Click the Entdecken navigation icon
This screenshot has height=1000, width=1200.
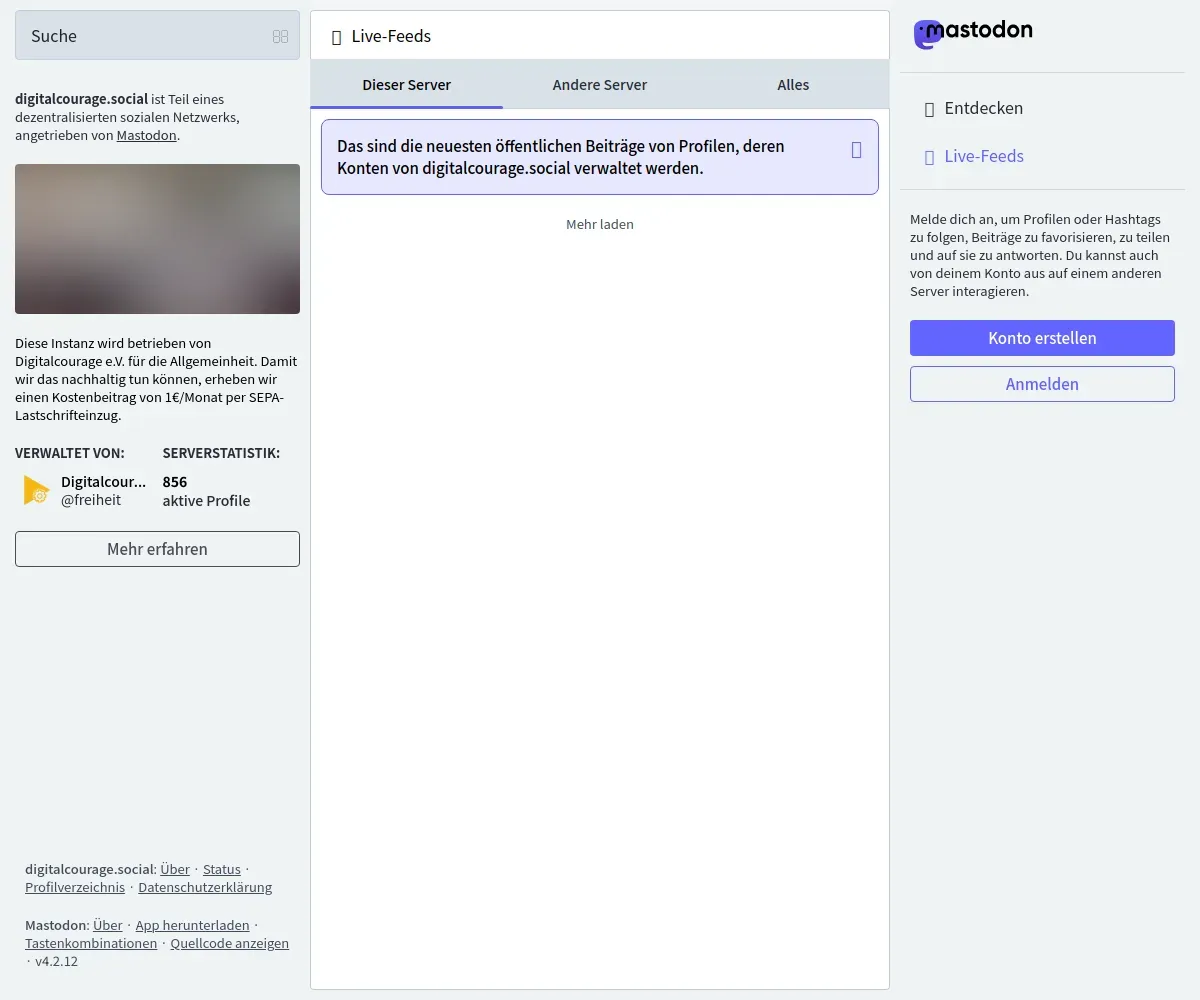tap(930, 109)
